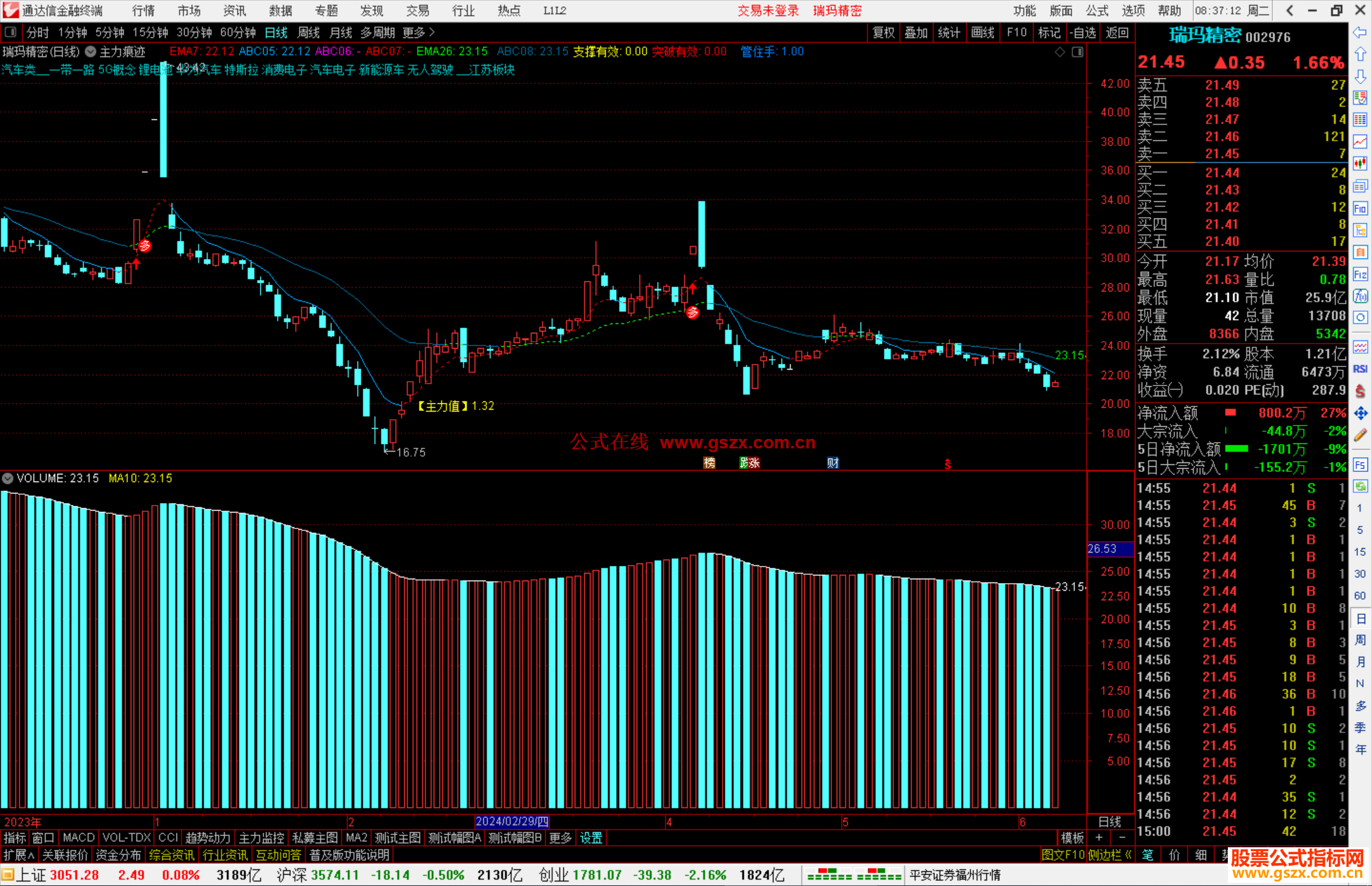
Task: Click the RSI indicator sidebar icon
Action: [x=1360, y=369]
